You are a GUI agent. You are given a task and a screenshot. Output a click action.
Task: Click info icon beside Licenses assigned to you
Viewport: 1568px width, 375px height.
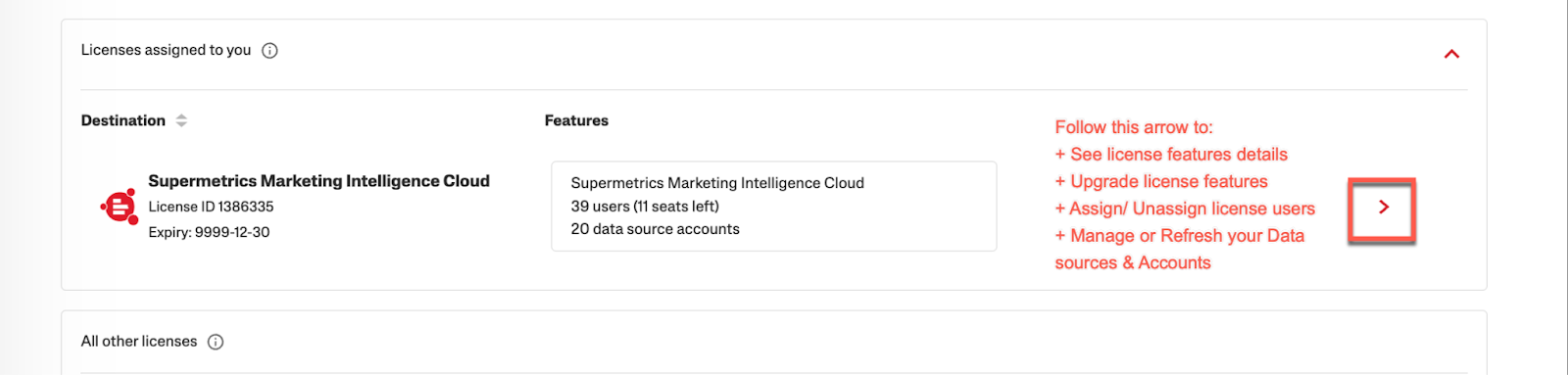[x=269, y=51]
